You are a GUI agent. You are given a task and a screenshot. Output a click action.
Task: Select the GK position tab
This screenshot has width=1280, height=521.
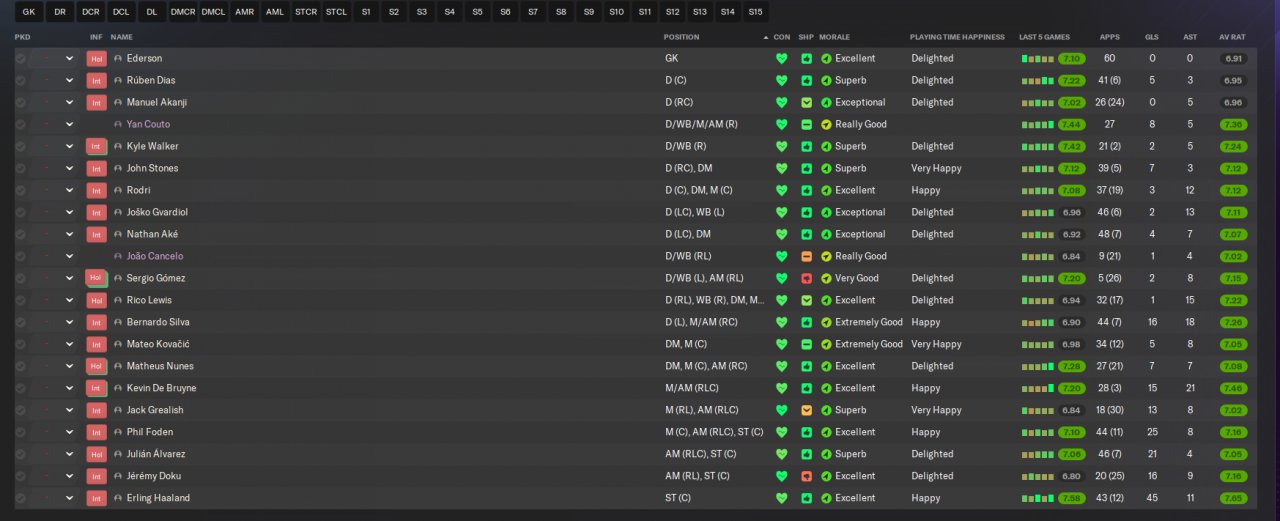[x=28, y=12]
